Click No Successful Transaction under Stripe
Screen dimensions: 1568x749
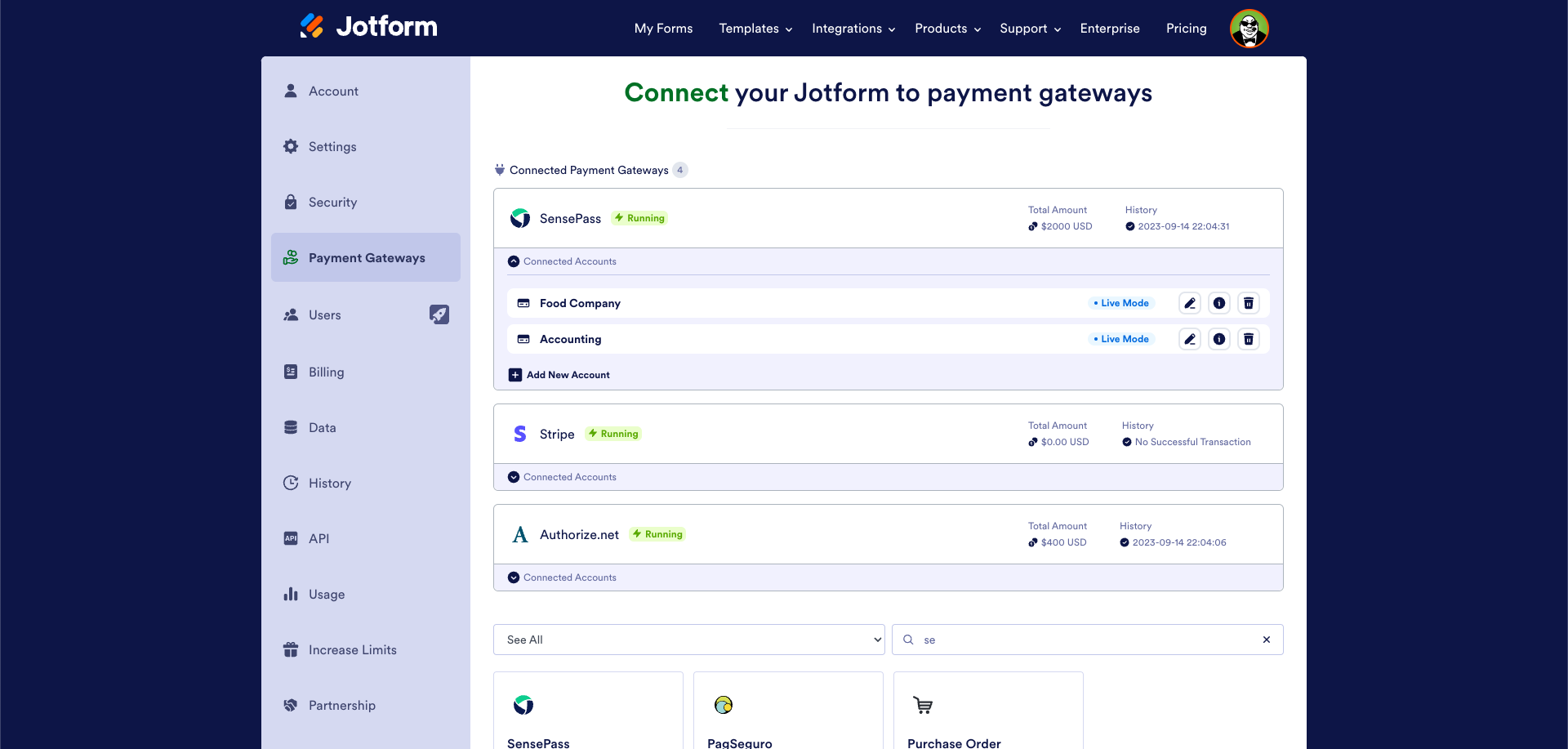(1192, 442)
